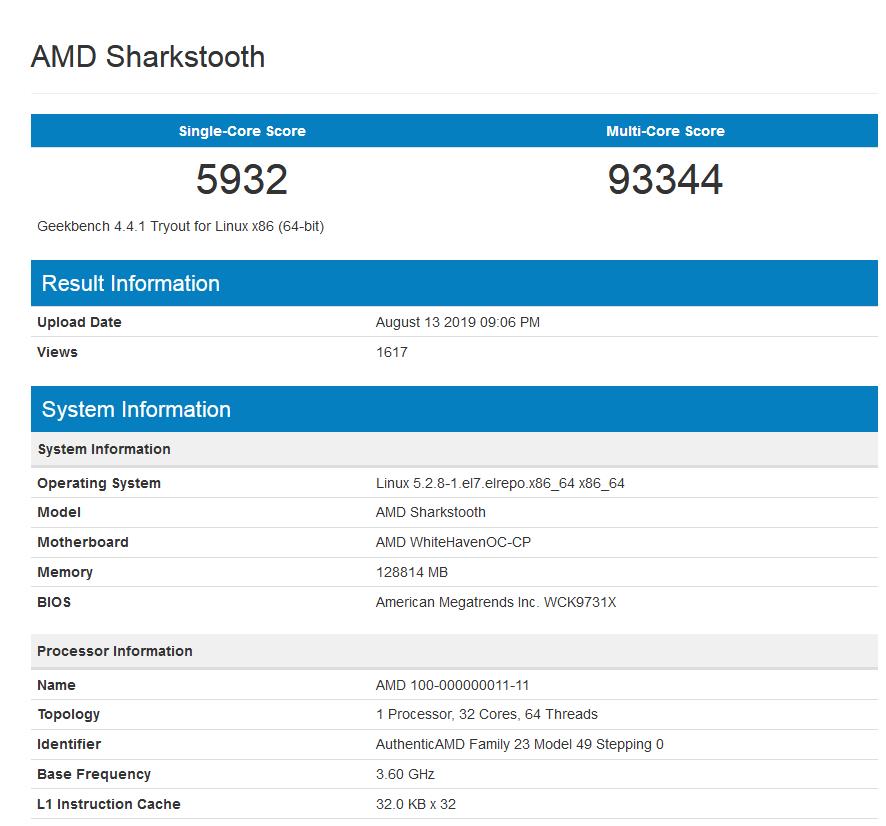Select the August 13 2019 09:06 PM value
The image size is (886, 826).
458,322
